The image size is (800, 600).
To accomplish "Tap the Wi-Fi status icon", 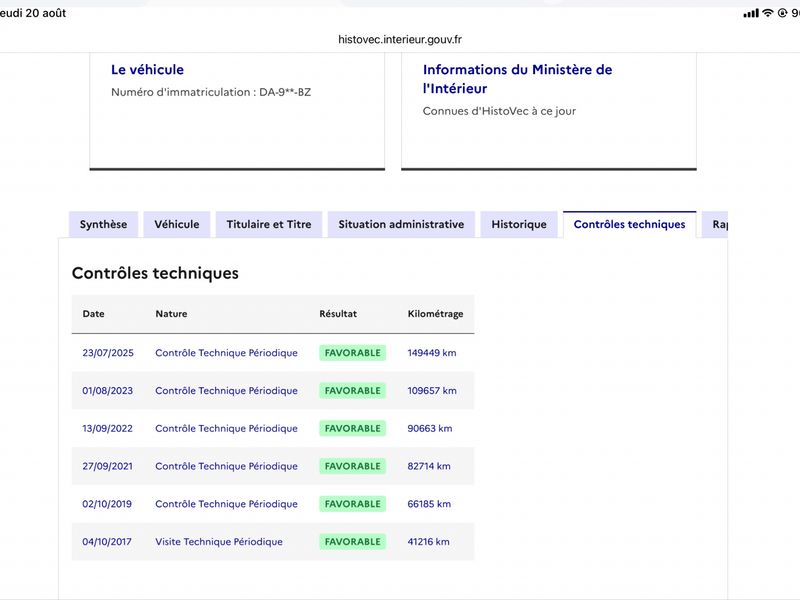I will click(767, 13).
